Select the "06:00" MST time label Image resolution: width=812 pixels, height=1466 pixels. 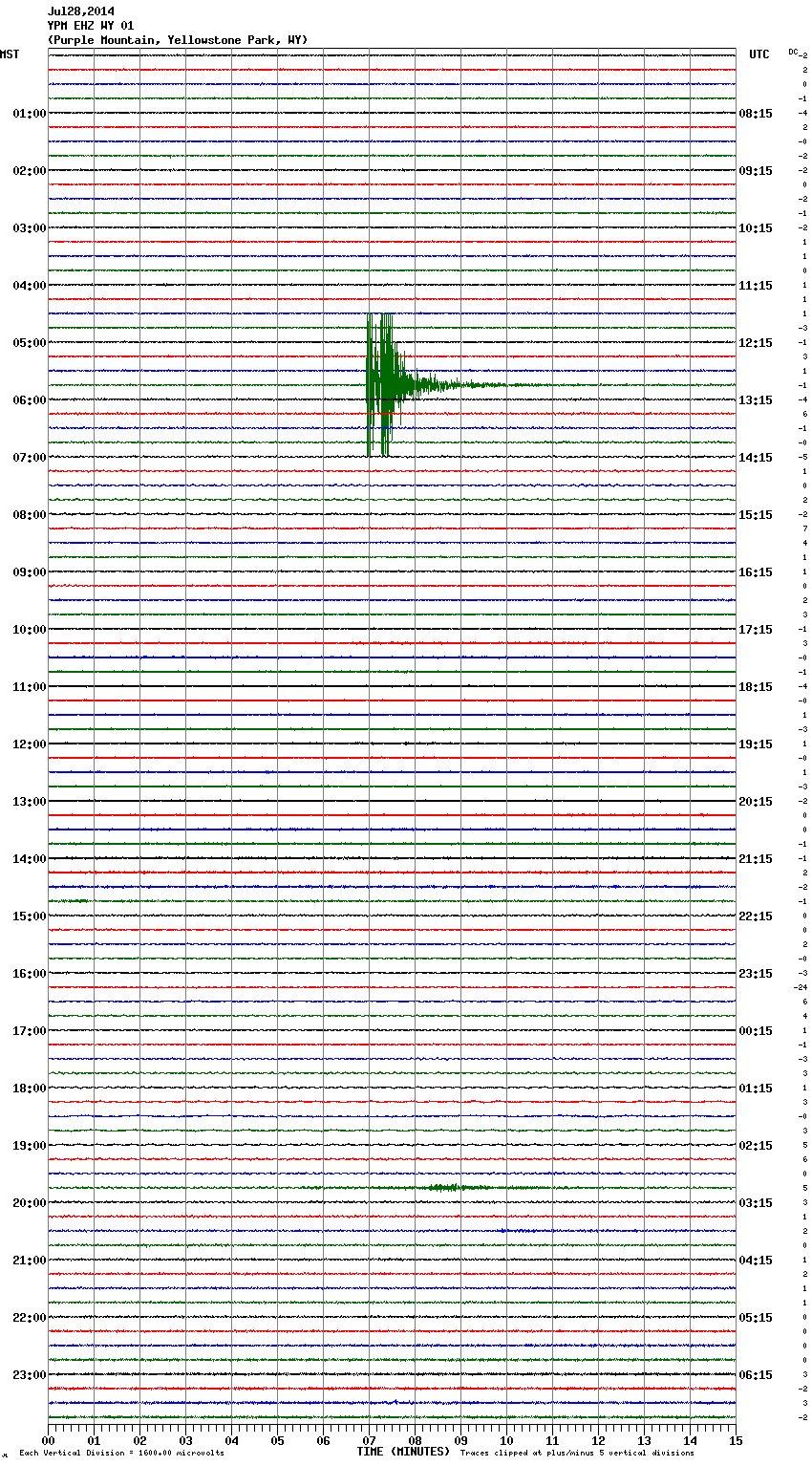coord(30,400)
